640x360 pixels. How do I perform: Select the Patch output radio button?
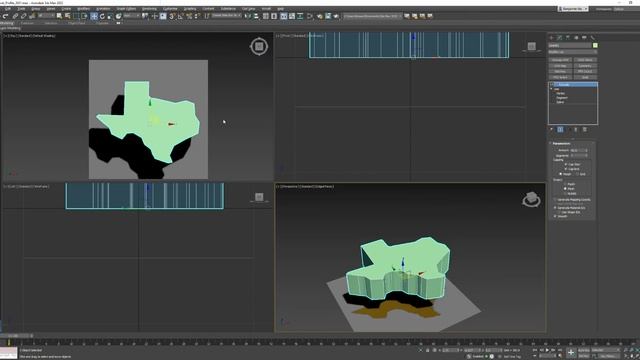coord(565,184)
